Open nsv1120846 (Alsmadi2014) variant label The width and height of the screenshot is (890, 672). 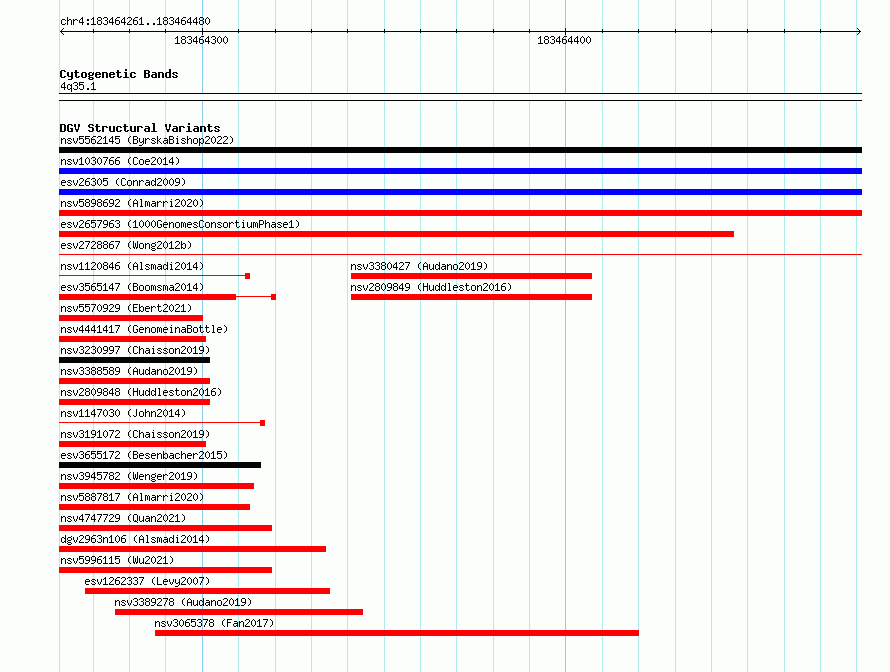132,266
